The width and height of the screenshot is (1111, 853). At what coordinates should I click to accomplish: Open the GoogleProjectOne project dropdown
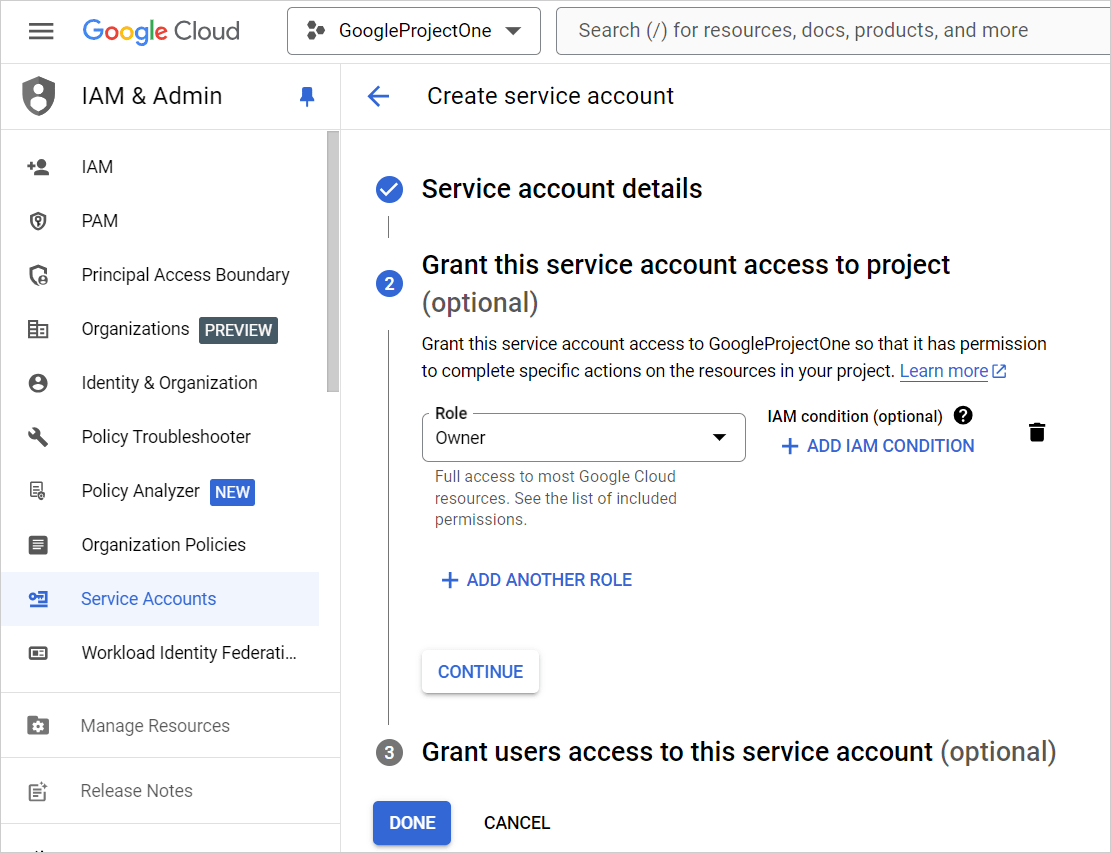[x=414, y=31]
